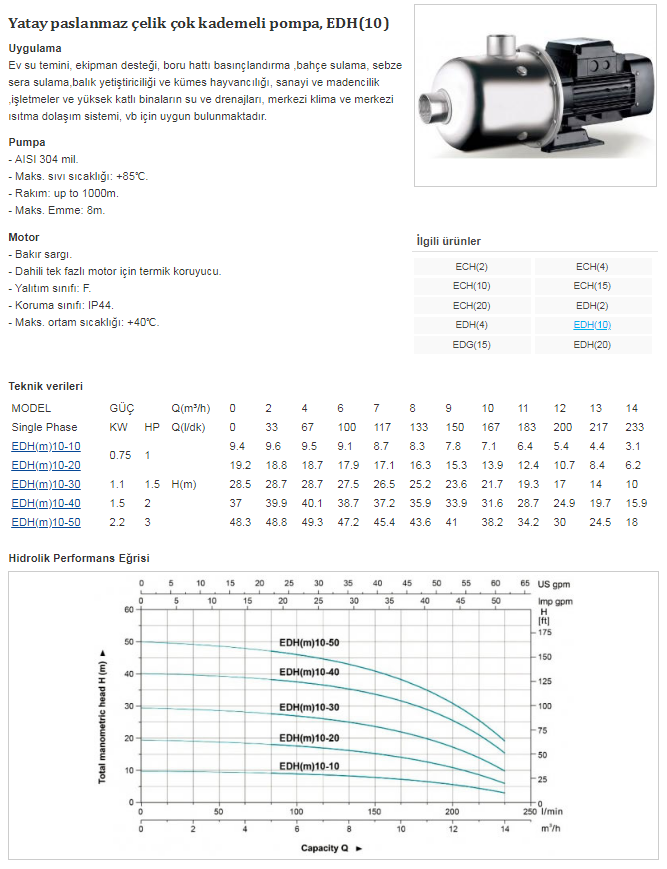Image resolution: width=667 pixels, height=869 pixels.
Task: Click the Imp gpm axis label
Action: [555, 602]
